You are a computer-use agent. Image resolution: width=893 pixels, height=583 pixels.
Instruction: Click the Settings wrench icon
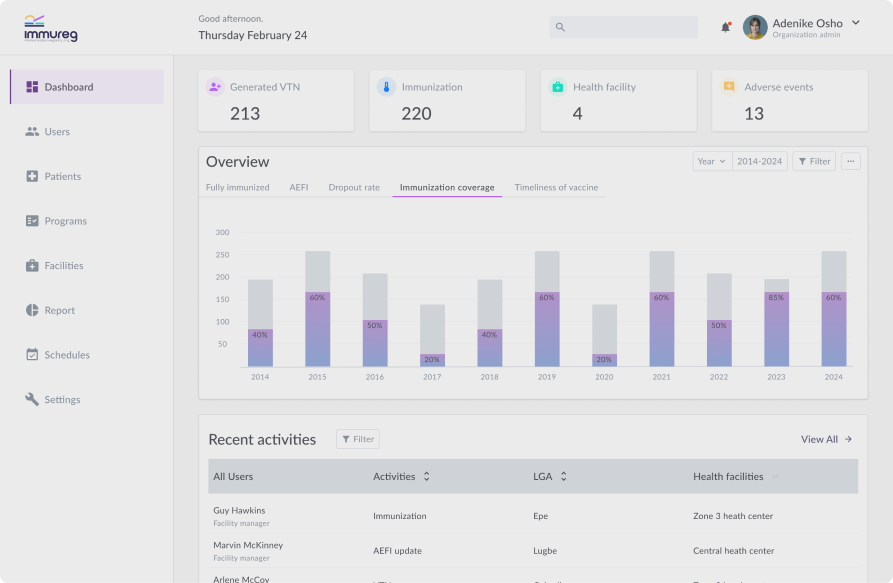point(32,399)
